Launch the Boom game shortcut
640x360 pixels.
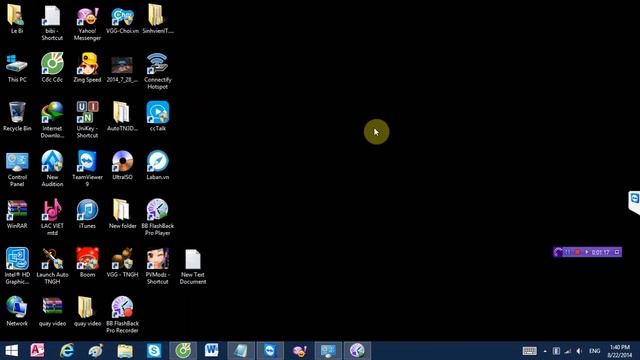tap(87, 263)
